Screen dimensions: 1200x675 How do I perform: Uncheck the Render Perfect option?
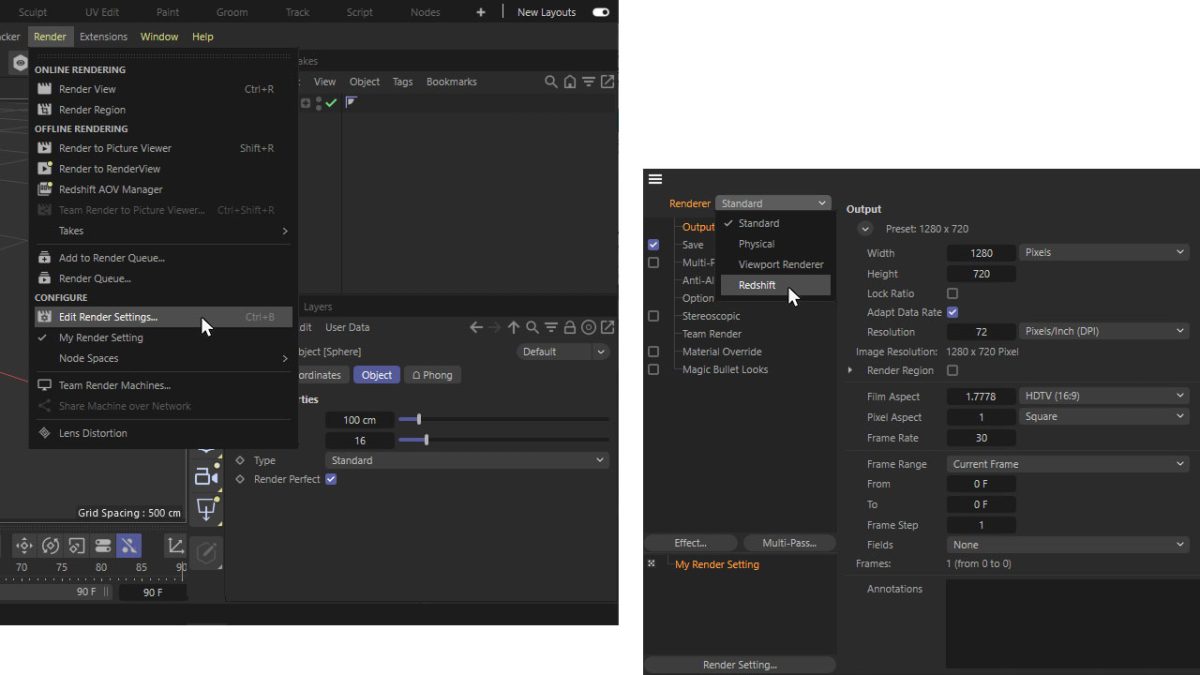pos(328,479)
